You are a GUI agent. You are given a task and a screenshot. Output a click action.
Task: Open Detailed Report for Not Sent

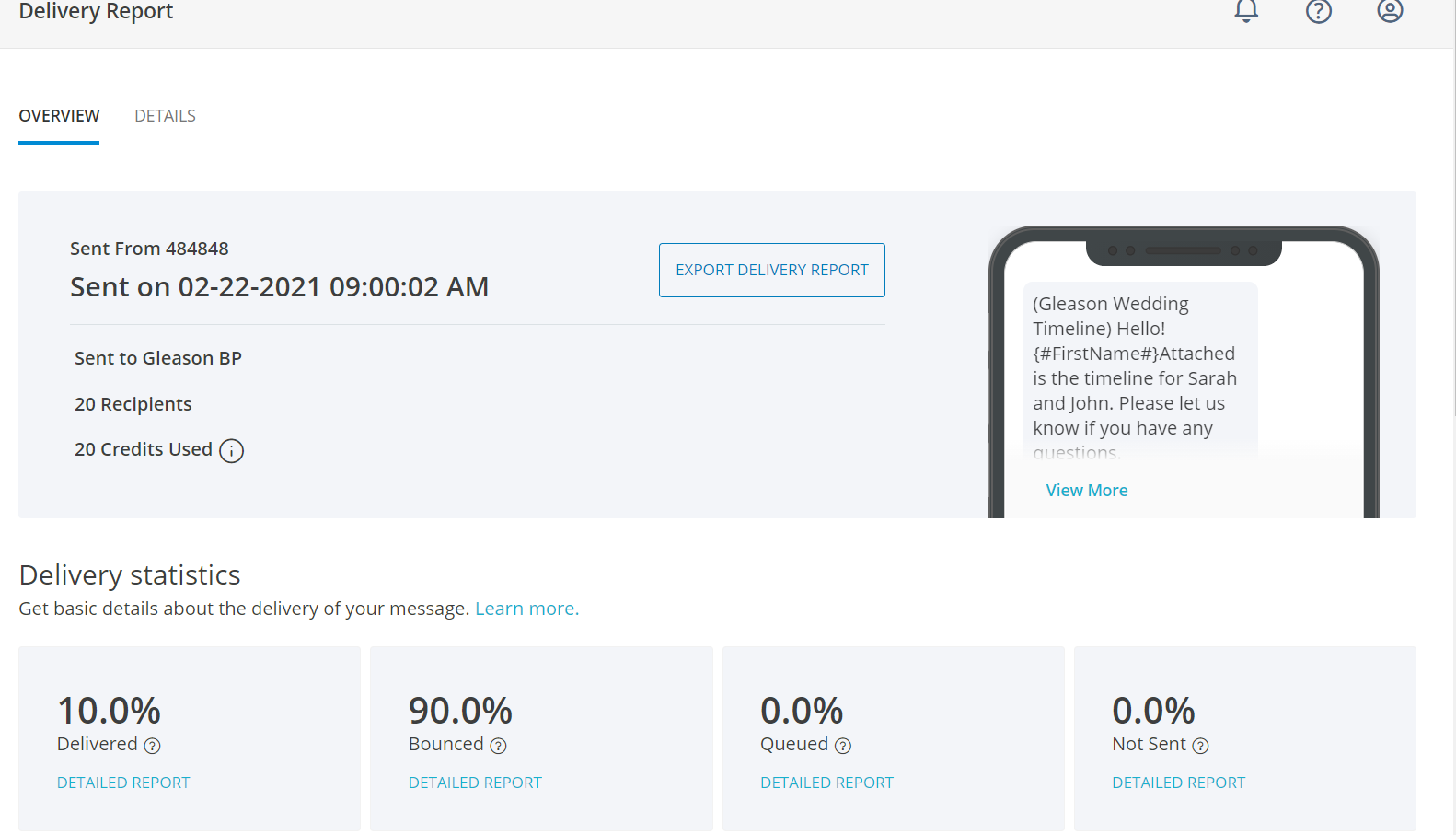[x=1178, y=783]
